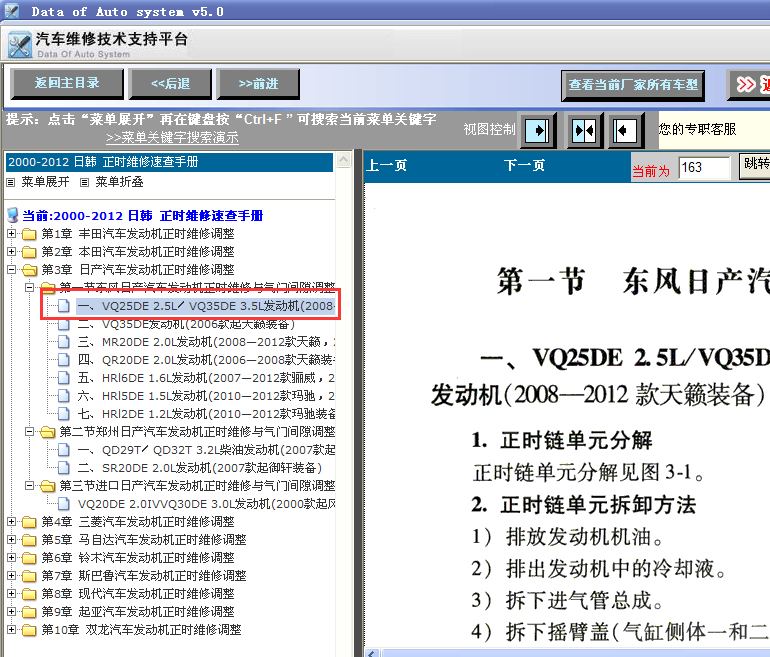Click the folder icon of 第4章 三菱汽车
This screenshot has height=657, width=770.
[29, 522]
